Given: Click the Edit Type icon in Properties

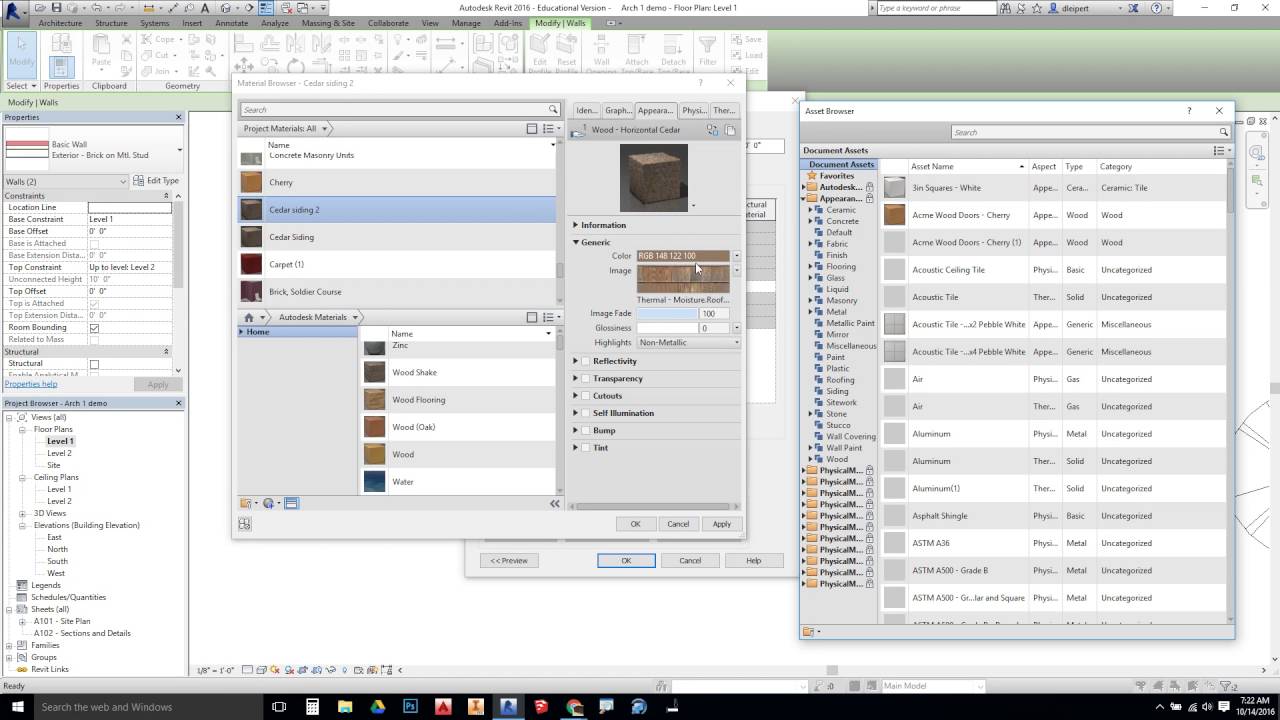Looking at the screenshot, I should click(139, 181).
